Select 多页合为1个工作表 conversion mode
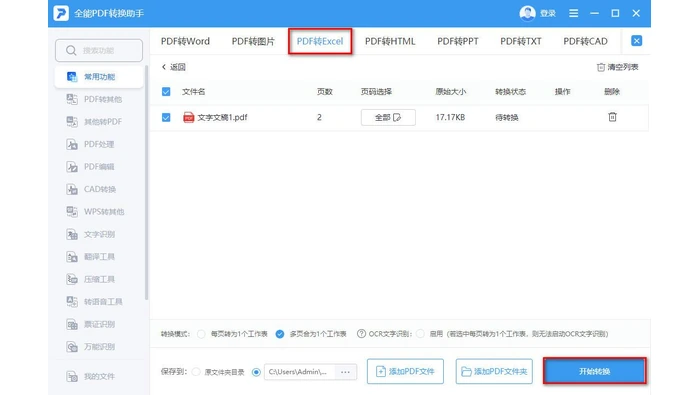Viewport: 700px width, 395px height. click(x=280, y=334)
